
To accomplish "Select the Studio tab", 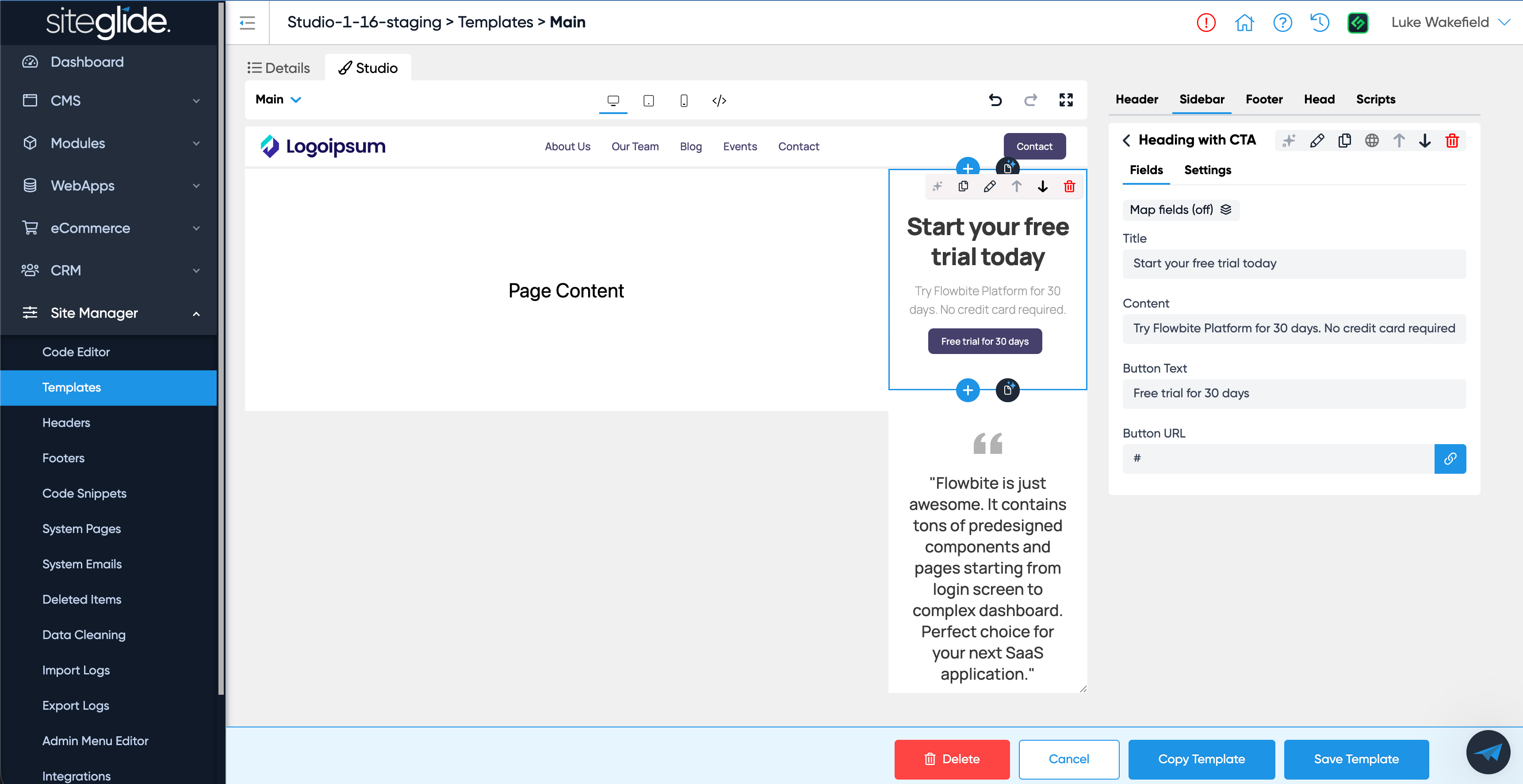I will pyautogui.click(x=368, y=68).
